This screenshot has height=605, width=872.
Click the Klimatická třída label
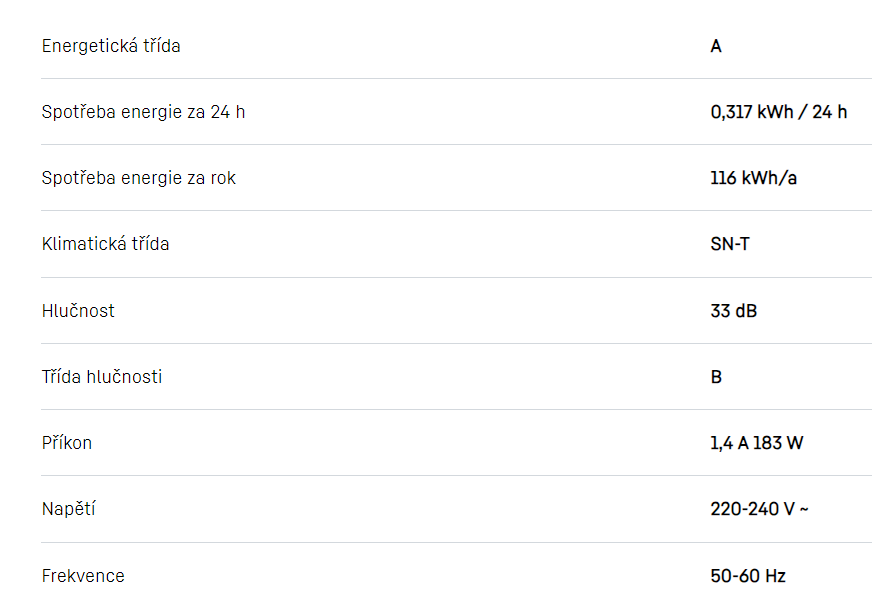105,244
